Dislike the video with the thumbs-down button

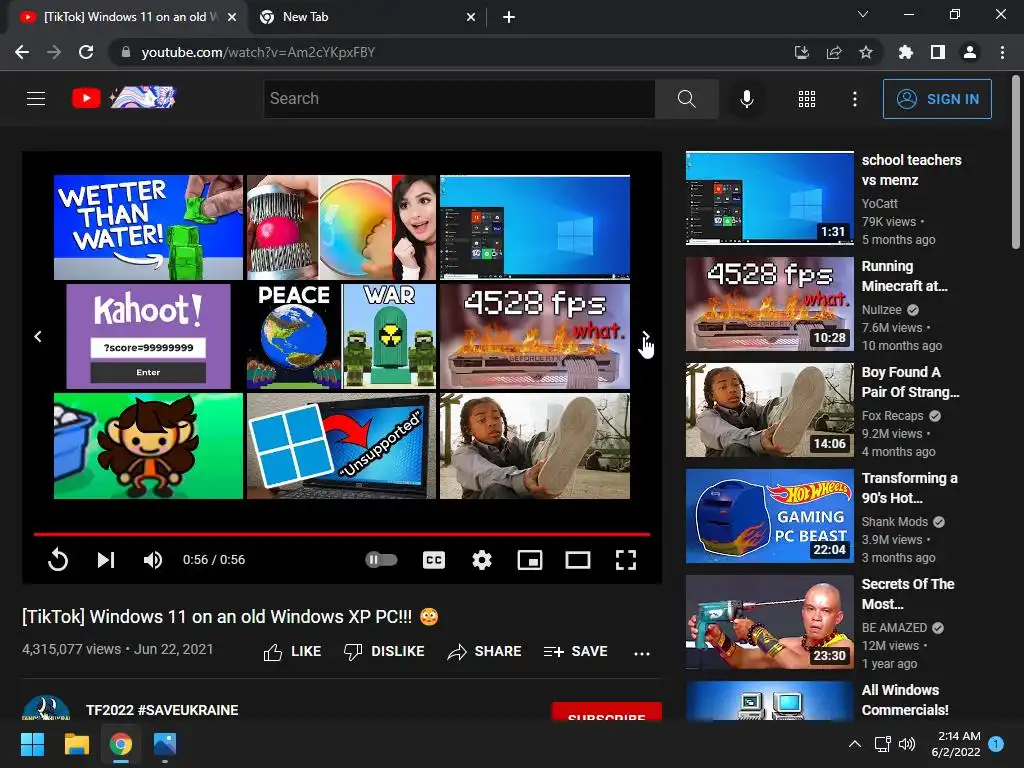(x=384, y=651)
